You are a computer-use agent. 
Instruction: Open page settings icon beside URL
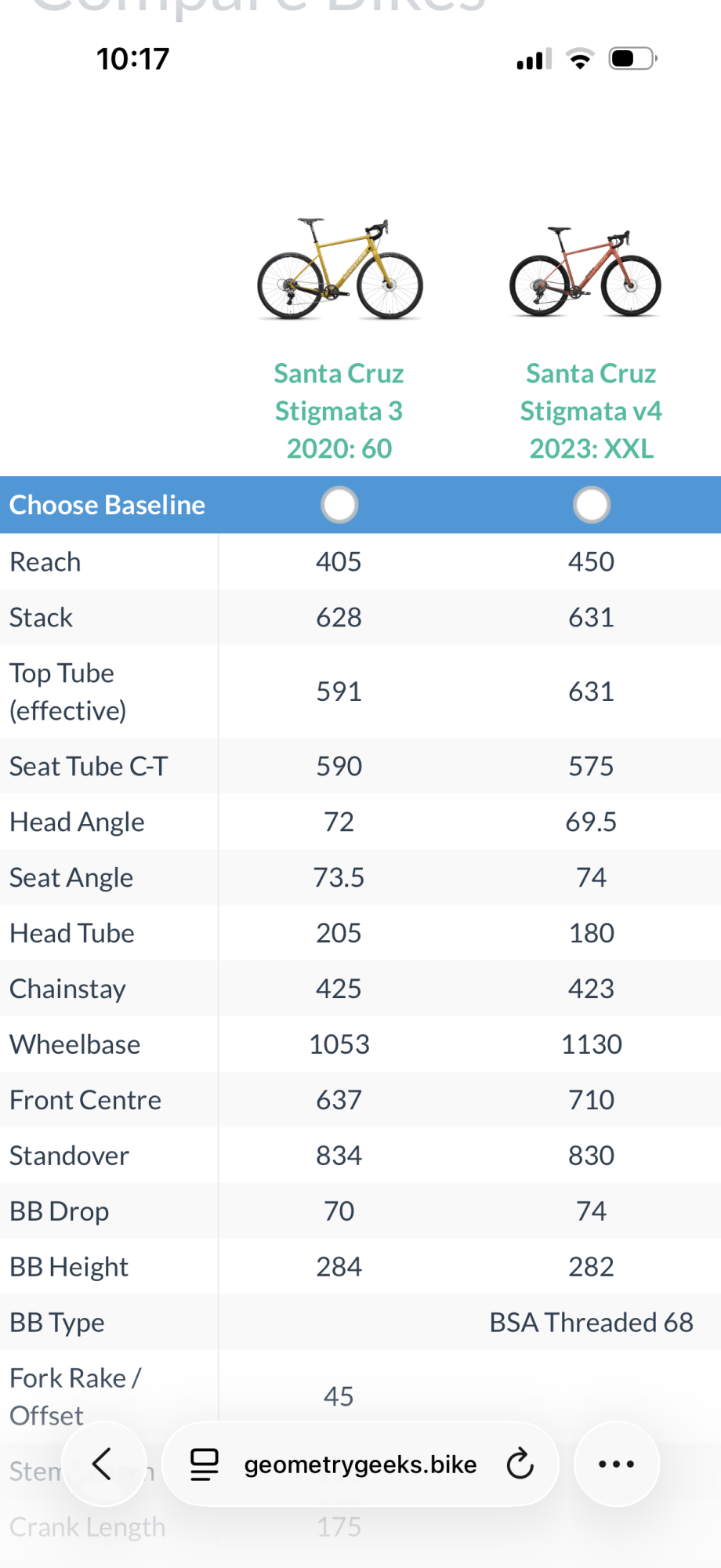(x=205, y=1464)
